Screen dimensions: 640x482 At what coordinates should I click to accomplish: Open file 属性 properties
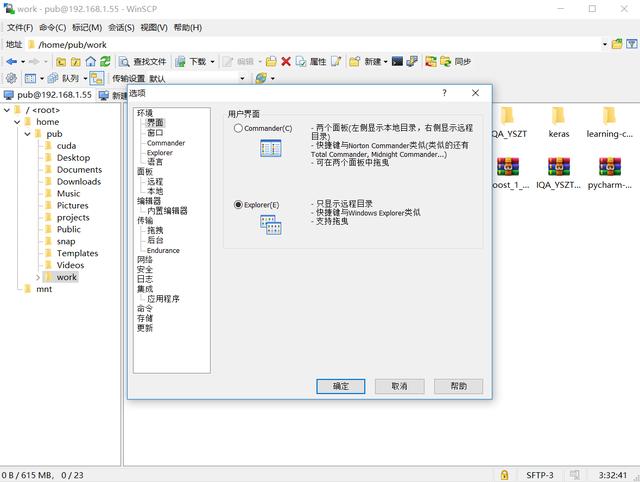311,62
